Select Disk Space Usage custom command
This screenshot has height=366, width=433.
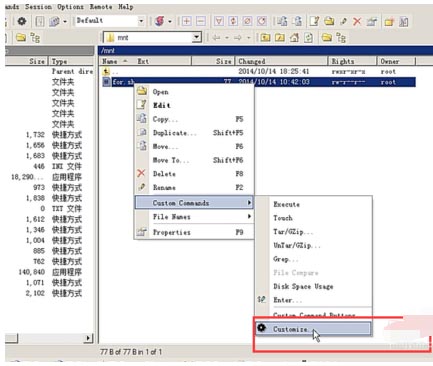click(x=313, y=286)
